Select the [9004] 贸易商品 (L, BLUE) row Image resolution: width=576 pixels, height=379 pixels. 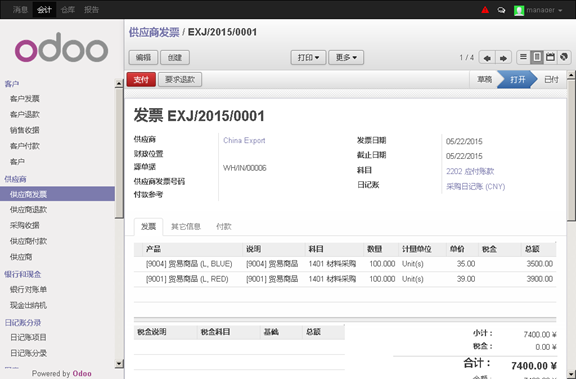345,264
